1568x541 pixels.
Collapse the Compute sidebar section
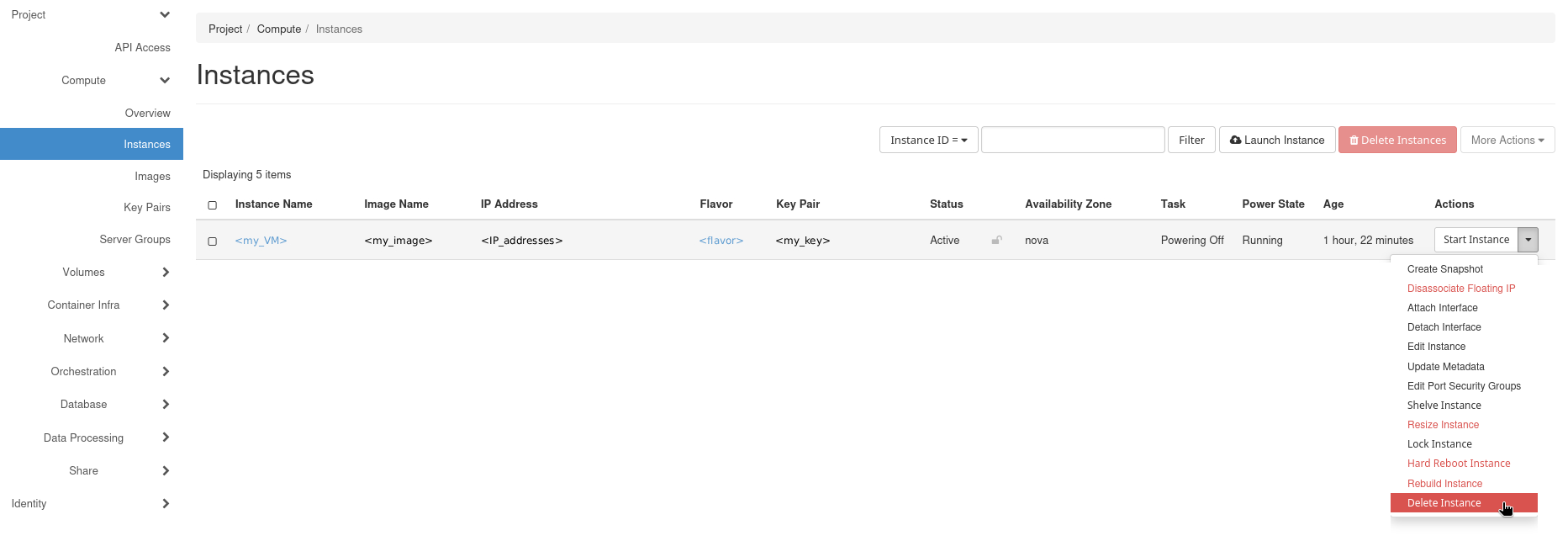(x=165, y=81)
